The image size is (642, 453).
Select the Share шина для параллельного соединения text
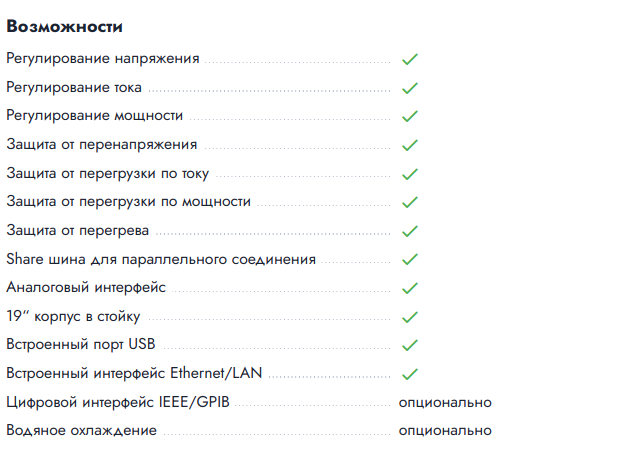pos(161,259)
